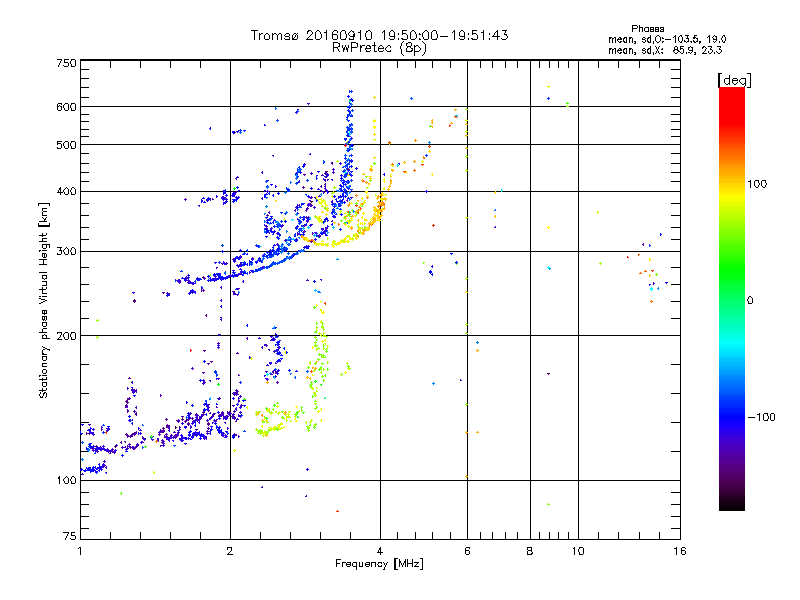Click the 'Stationary phase Virtual Height [km]' axis label
800x600 pixels.
(x=44, y=300)
